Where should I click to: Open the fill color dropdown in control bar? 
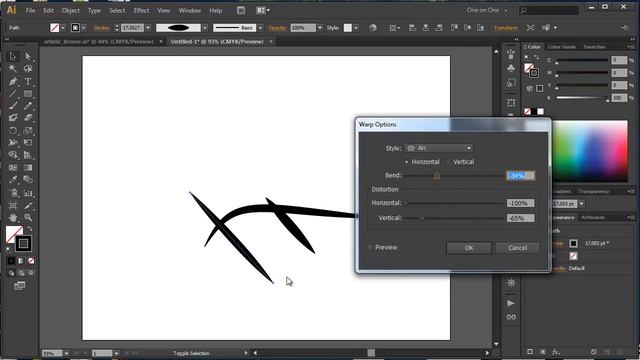point(63,28)
